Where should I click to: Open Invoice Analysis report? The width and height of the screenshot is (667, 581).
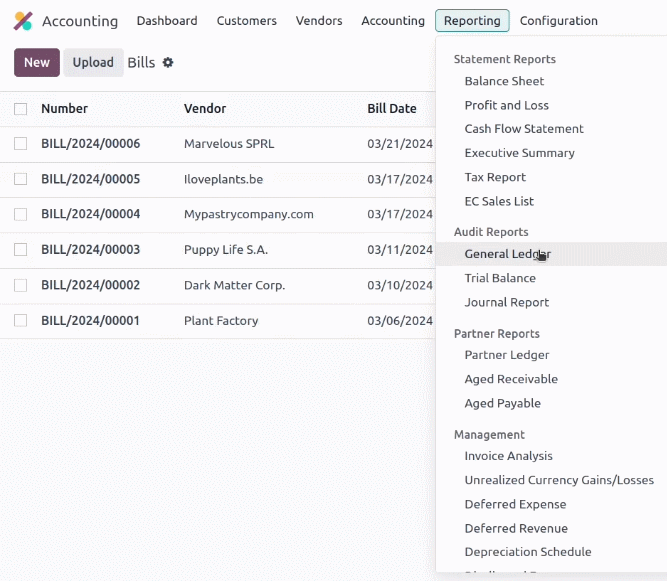(508, 456)
